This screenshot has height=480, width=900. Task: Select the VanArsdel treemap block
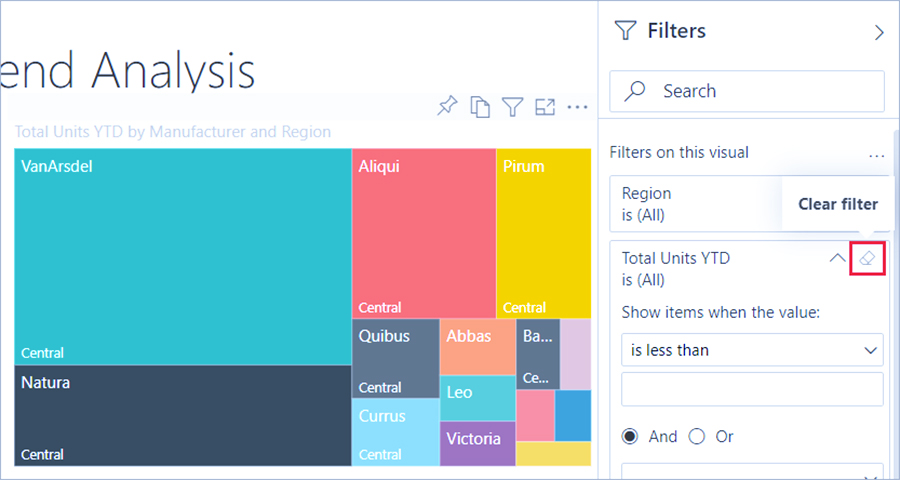(x=182, y=257)
